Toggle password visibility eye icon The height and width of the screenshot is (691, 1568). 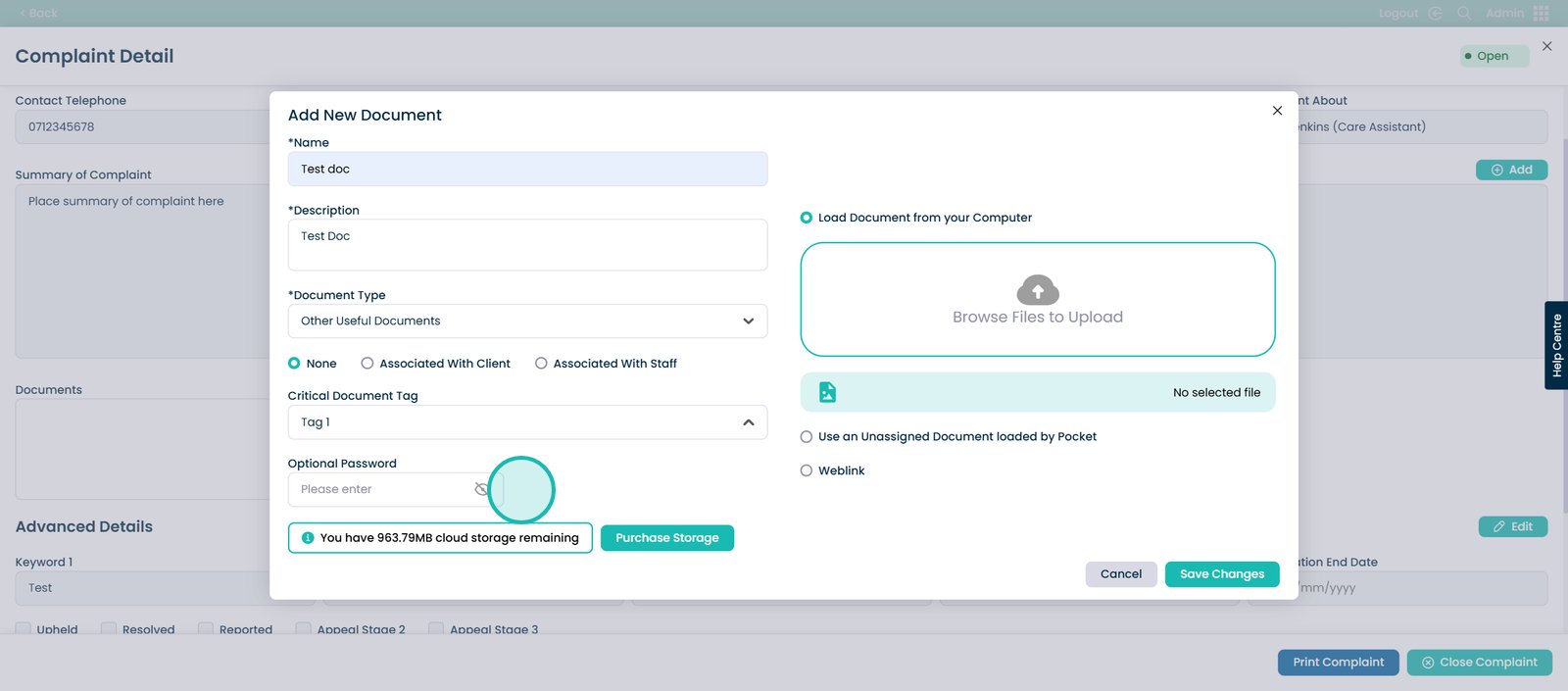(x=481, y=489)
